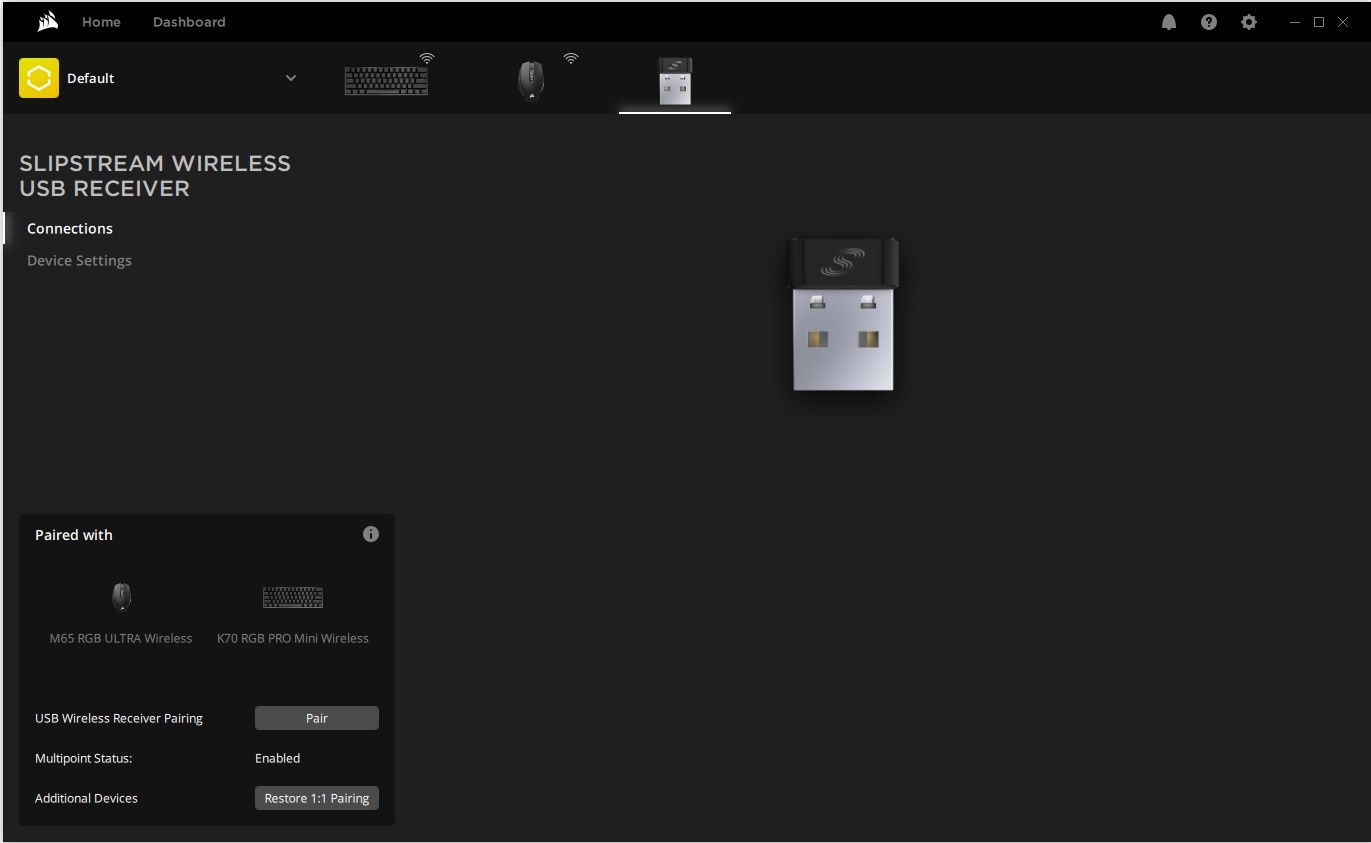Select the mouse device in top bar
The width and height of the screenshot is (1371, 843).
click(531, 80)
